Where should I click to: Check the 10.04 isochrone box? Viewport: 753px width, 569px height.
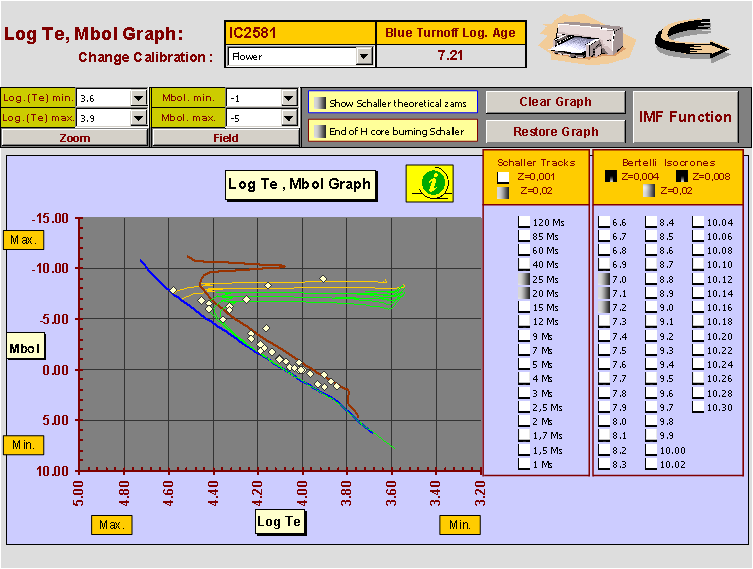point(698,222)
